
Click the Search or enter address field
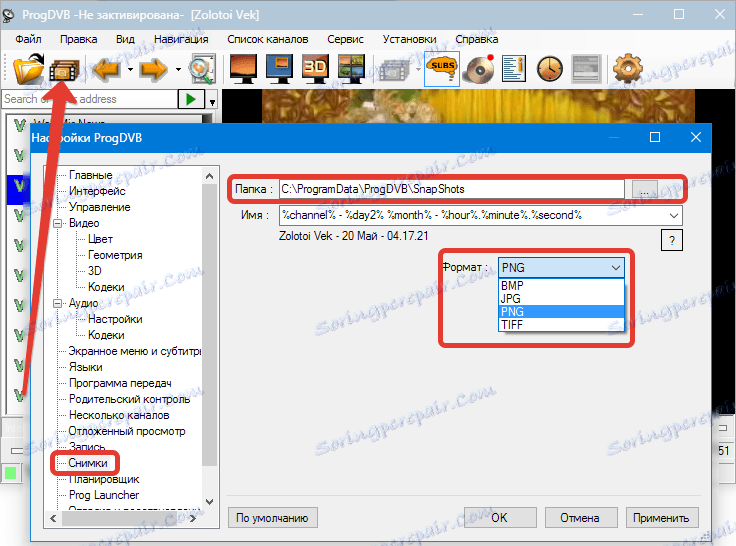pyautogui.click(x=90, y=99)
